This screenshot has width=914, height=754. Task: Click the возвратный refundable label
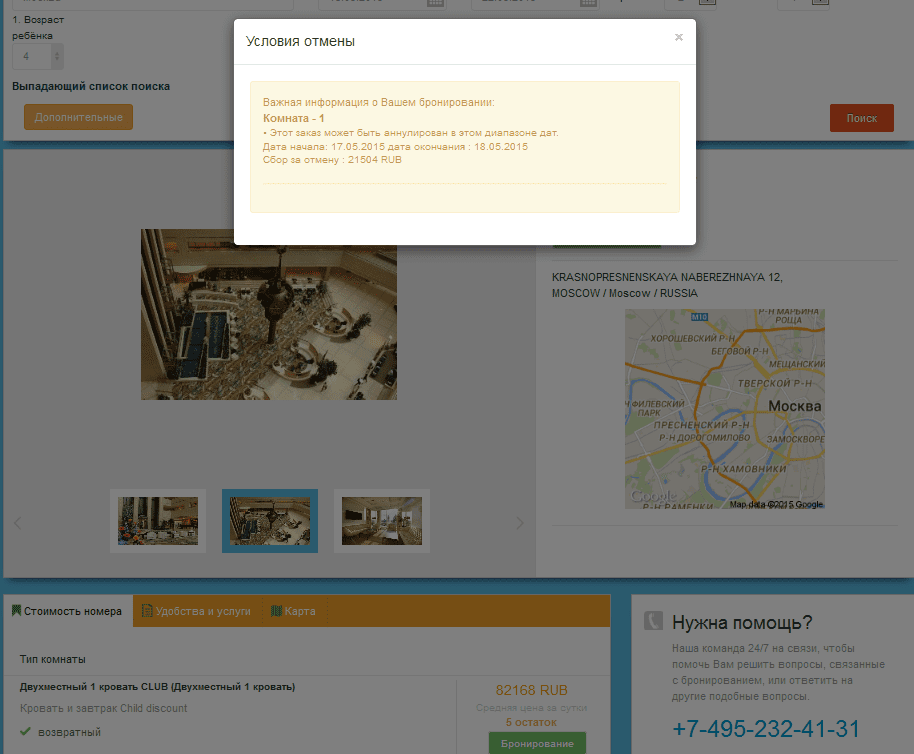[x=69, y=732]
